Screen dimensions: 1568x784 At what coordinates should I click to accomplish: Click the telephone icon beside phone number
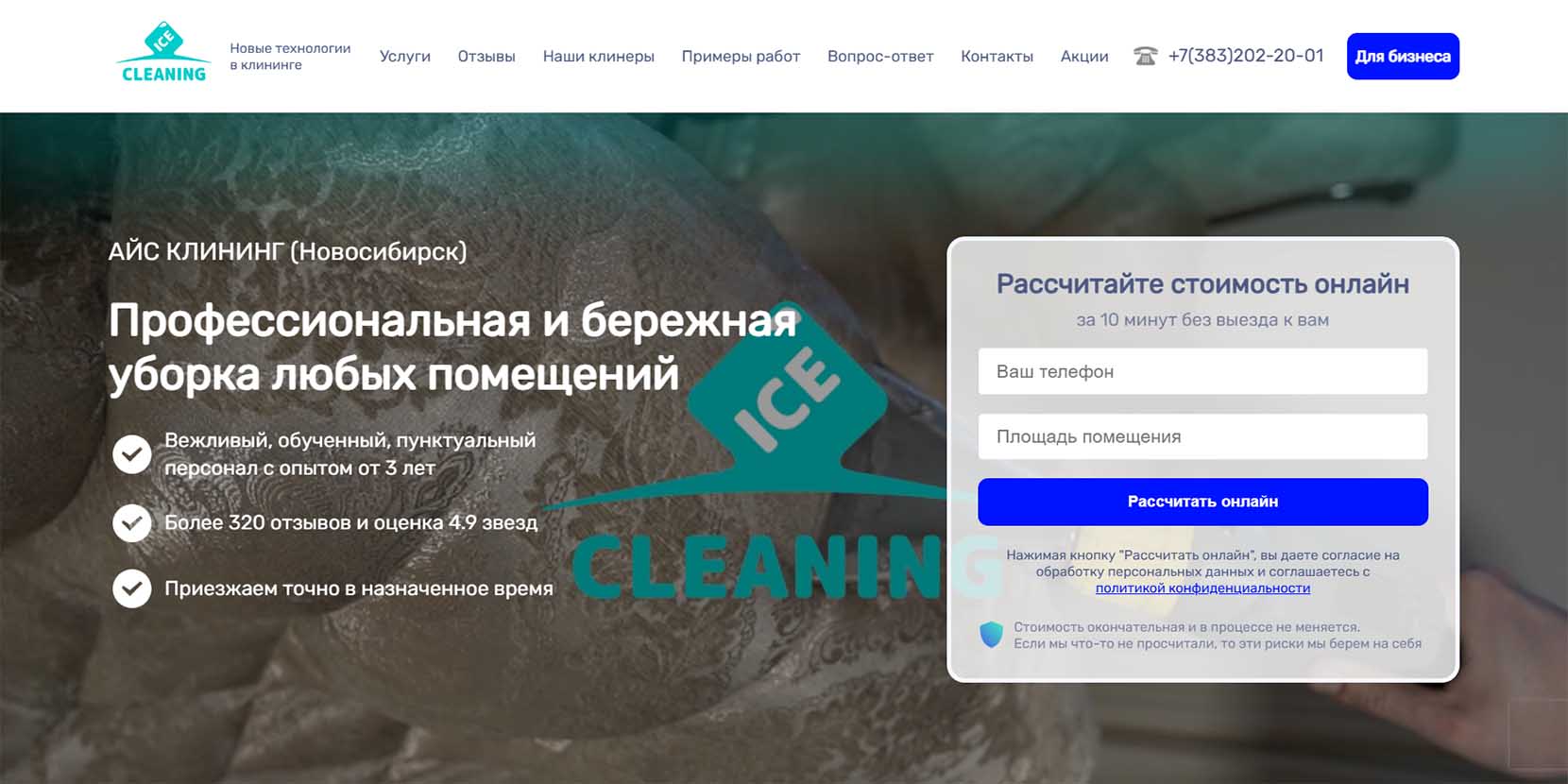pos(1146,57)
